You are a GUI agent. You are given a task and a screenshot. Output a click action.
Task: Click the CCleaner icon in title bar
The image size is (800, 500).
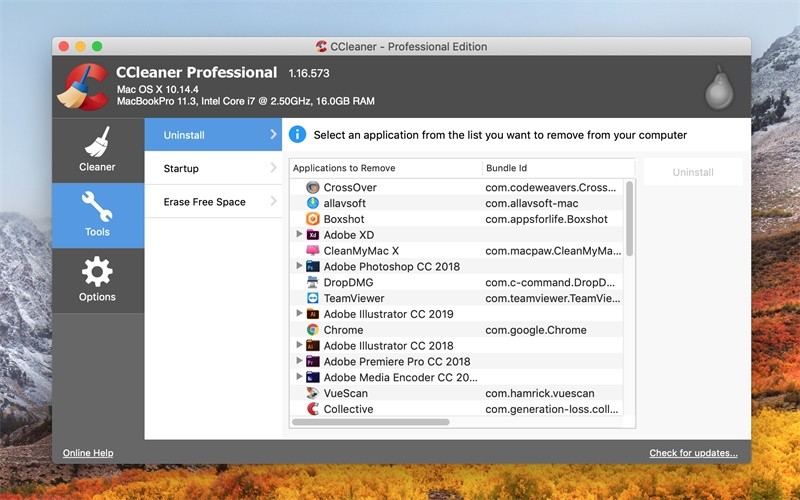(x=321, y=46)
